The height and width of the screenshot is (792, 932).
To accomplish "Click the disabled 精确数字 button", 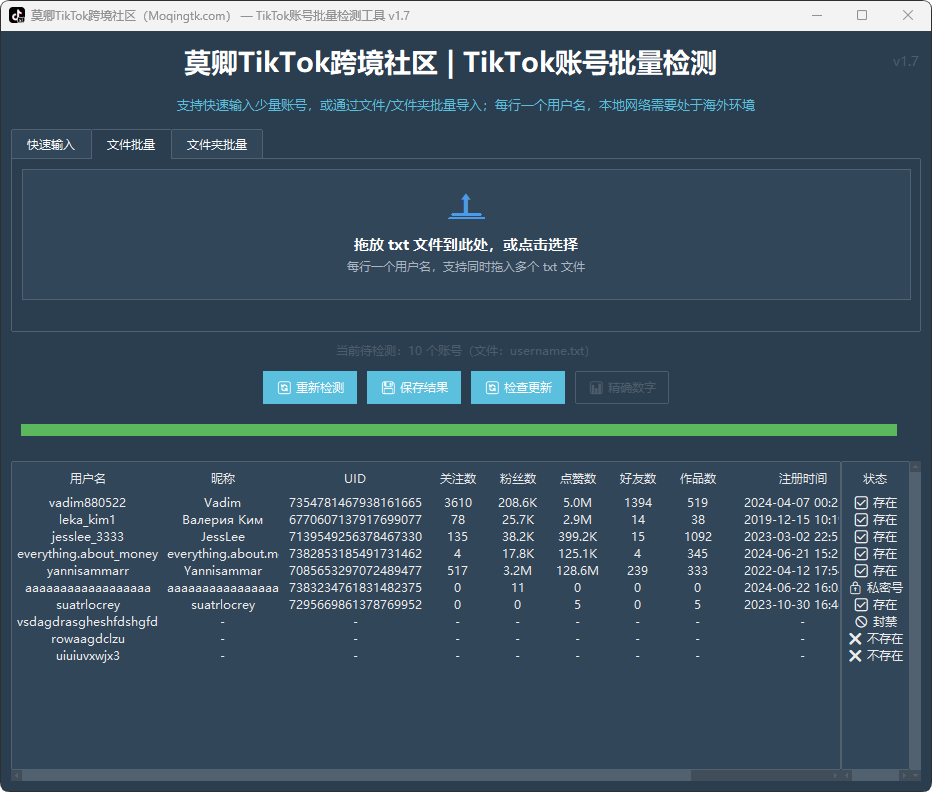I will click(622, 388).
